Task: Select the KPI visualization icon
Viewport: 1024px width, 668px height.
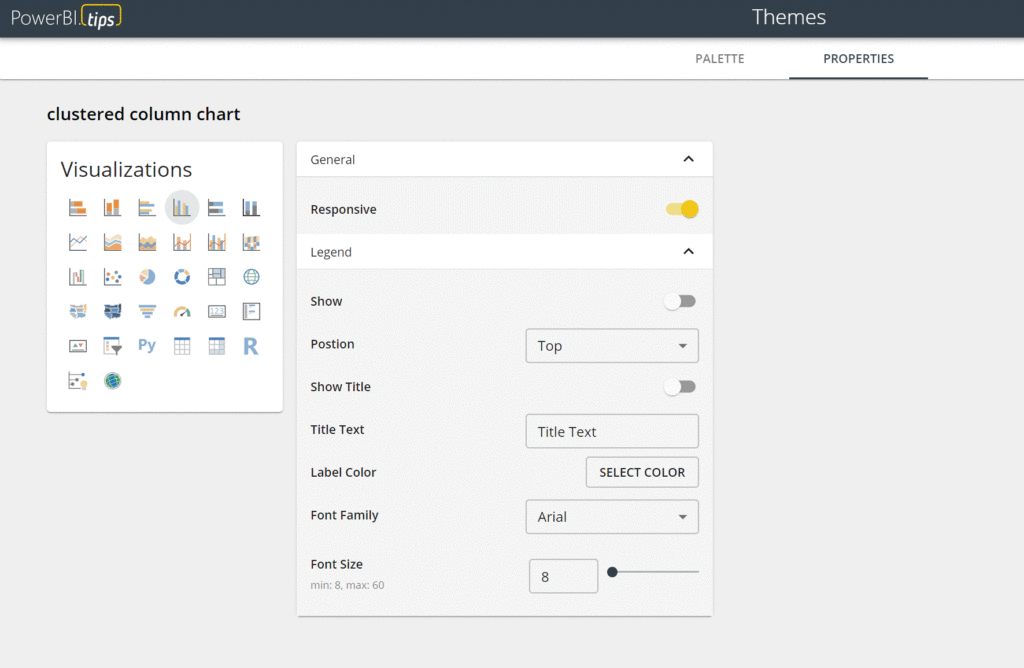Action: coord(78,346)
